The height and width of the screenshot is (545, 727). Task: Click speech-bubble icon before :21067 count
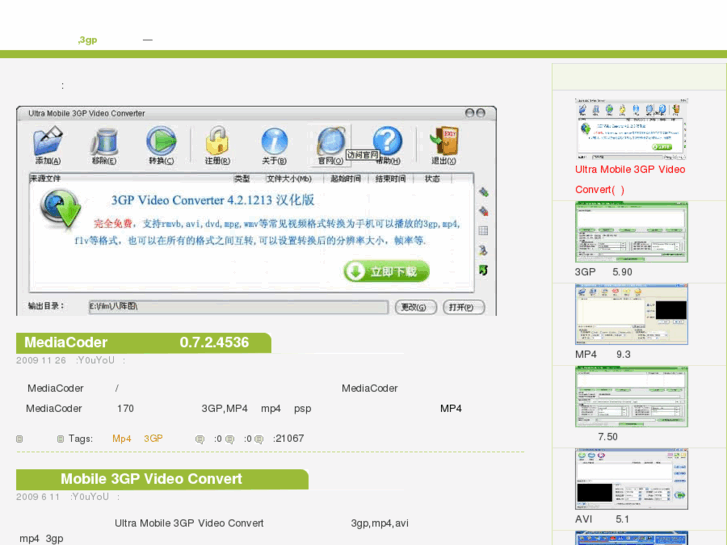coord(259,439)
